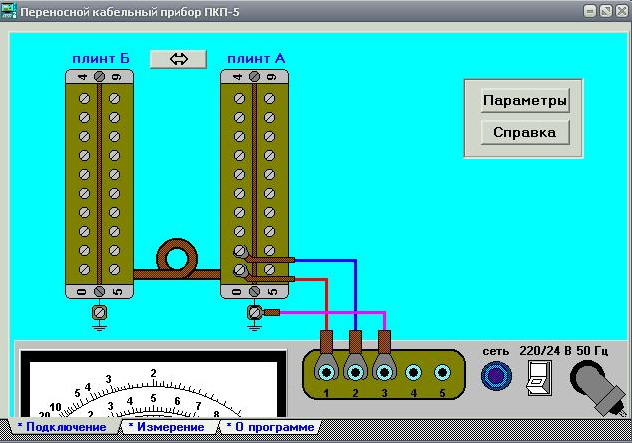Open the О программе tab
Viewport: 632px width, 443px height.
tap(274, 427)
